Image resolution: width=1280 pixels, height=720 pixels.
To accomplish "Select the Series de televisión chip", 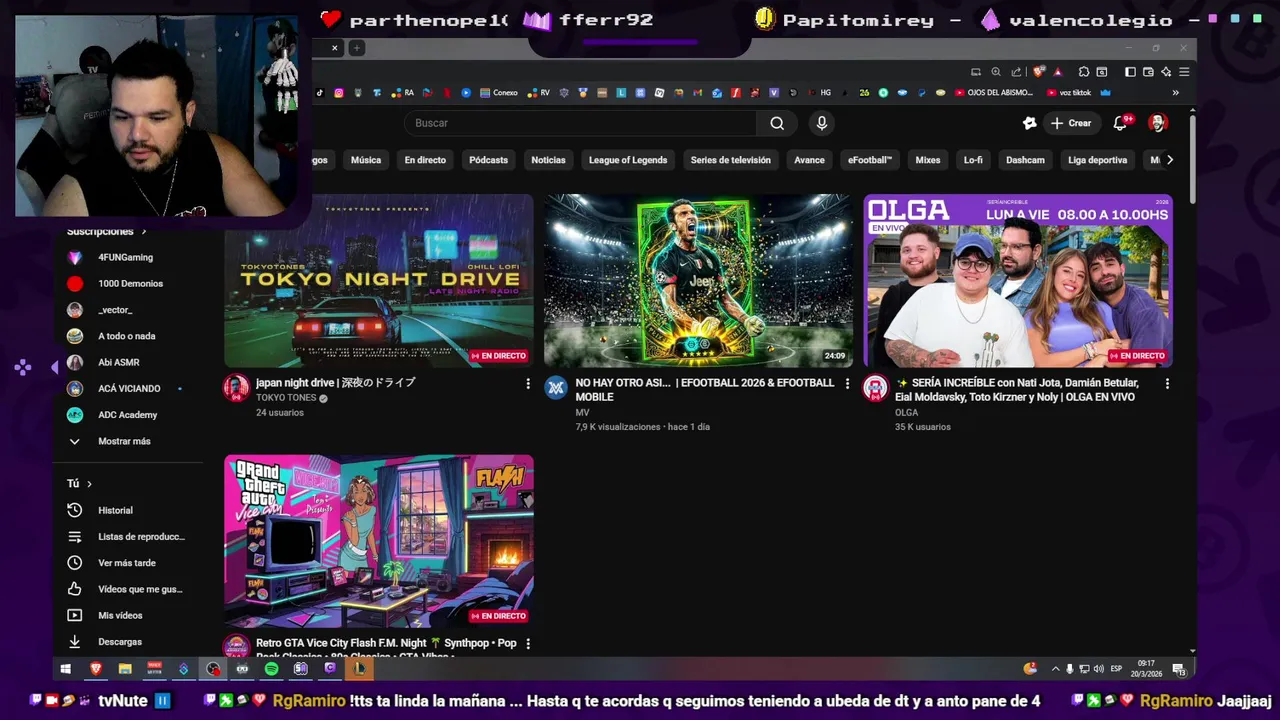I will (730, 160).
